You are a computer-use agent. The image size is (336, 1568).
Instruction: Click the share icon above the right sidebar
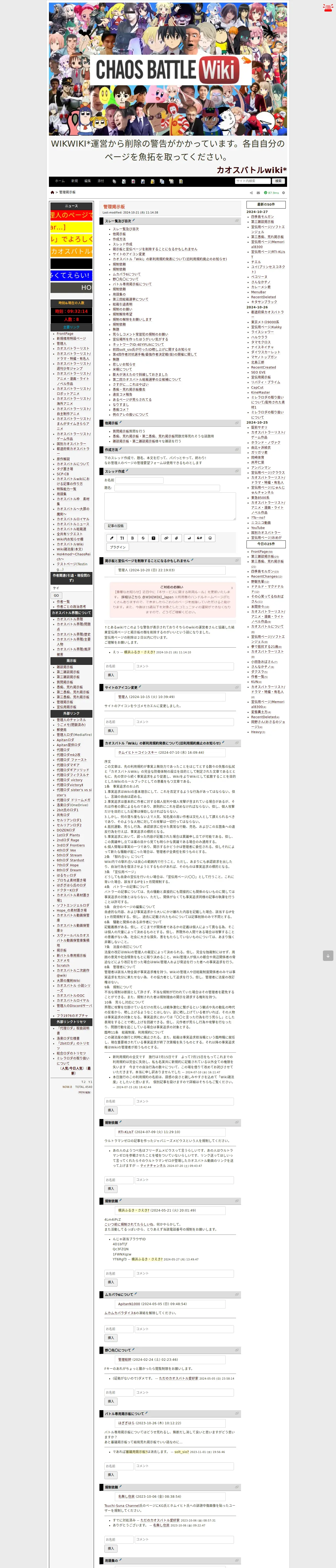pyautogui.click(x=251, y=192)
